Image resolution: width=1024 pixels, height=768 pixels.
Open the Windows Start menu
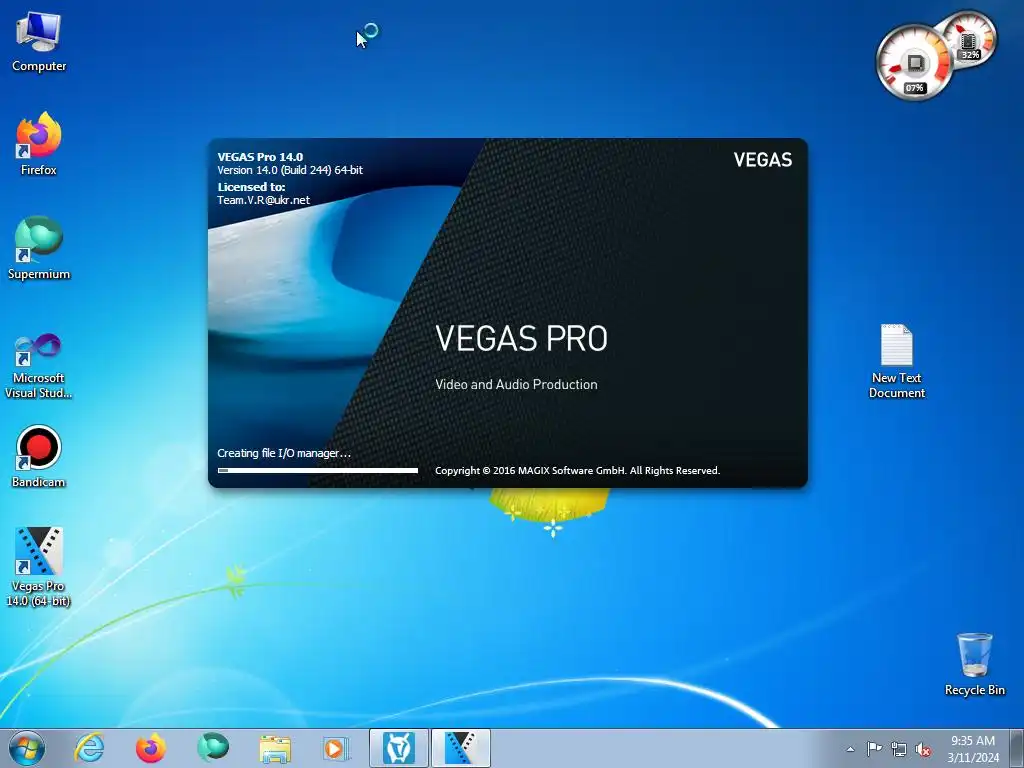[x=27, y=748]
